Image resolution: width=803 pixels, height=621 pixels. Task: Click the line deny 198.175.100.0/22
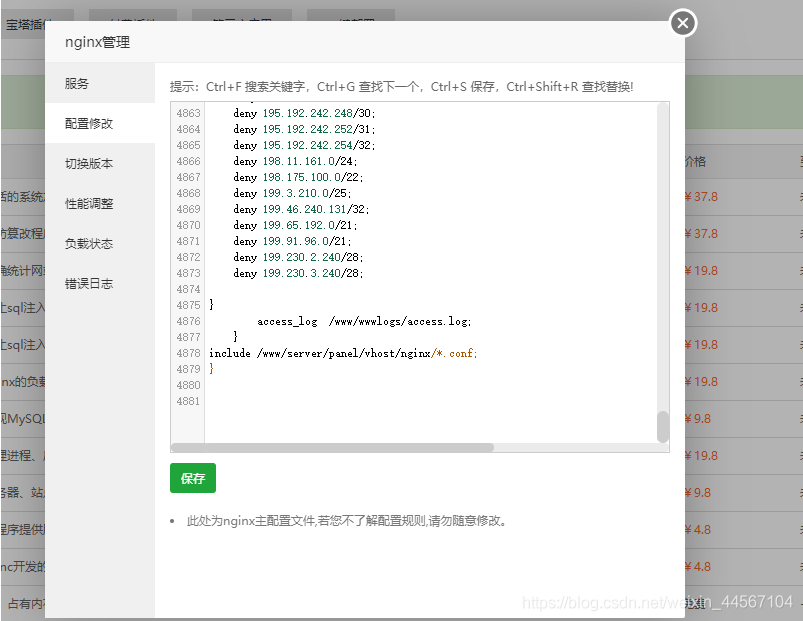298,177
